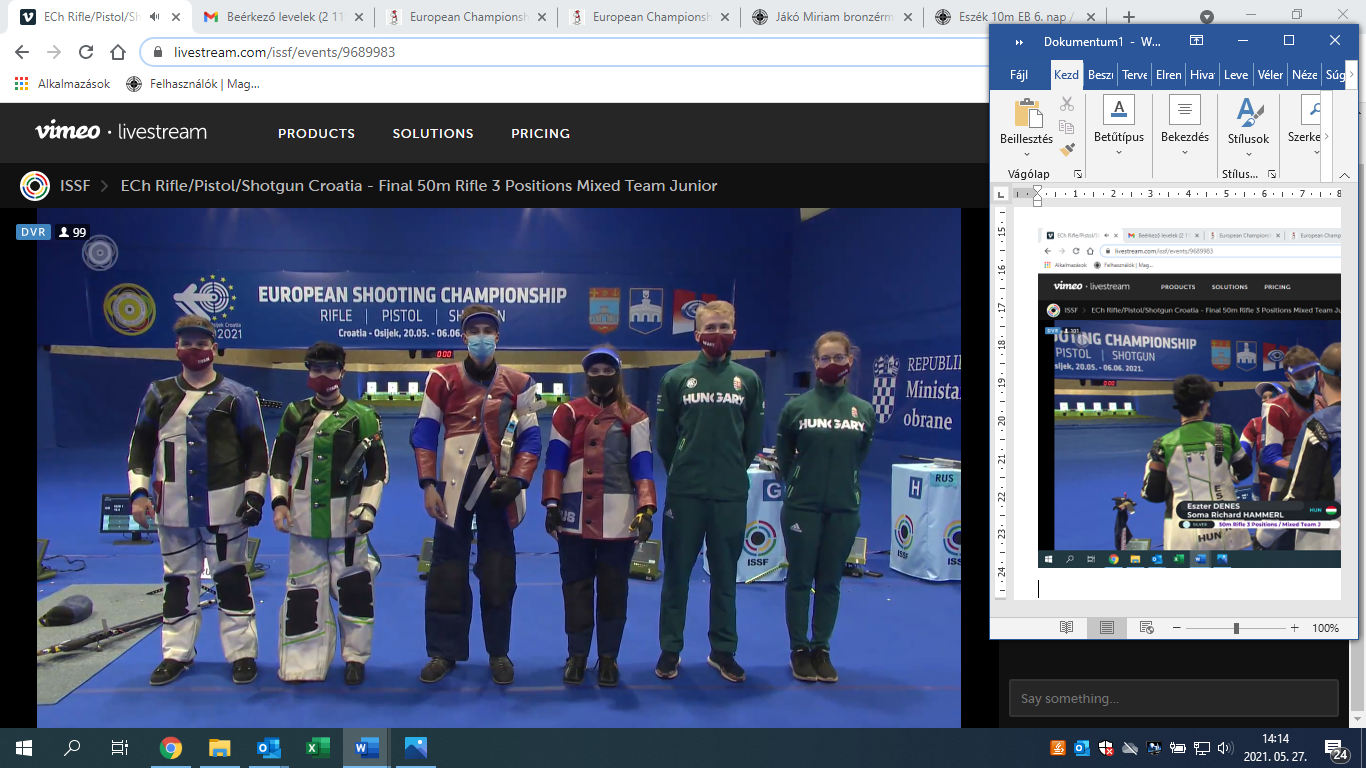Open the Stílusok group dialog launcher
Screen dimensions: 1366x768
pos(1272,174)
